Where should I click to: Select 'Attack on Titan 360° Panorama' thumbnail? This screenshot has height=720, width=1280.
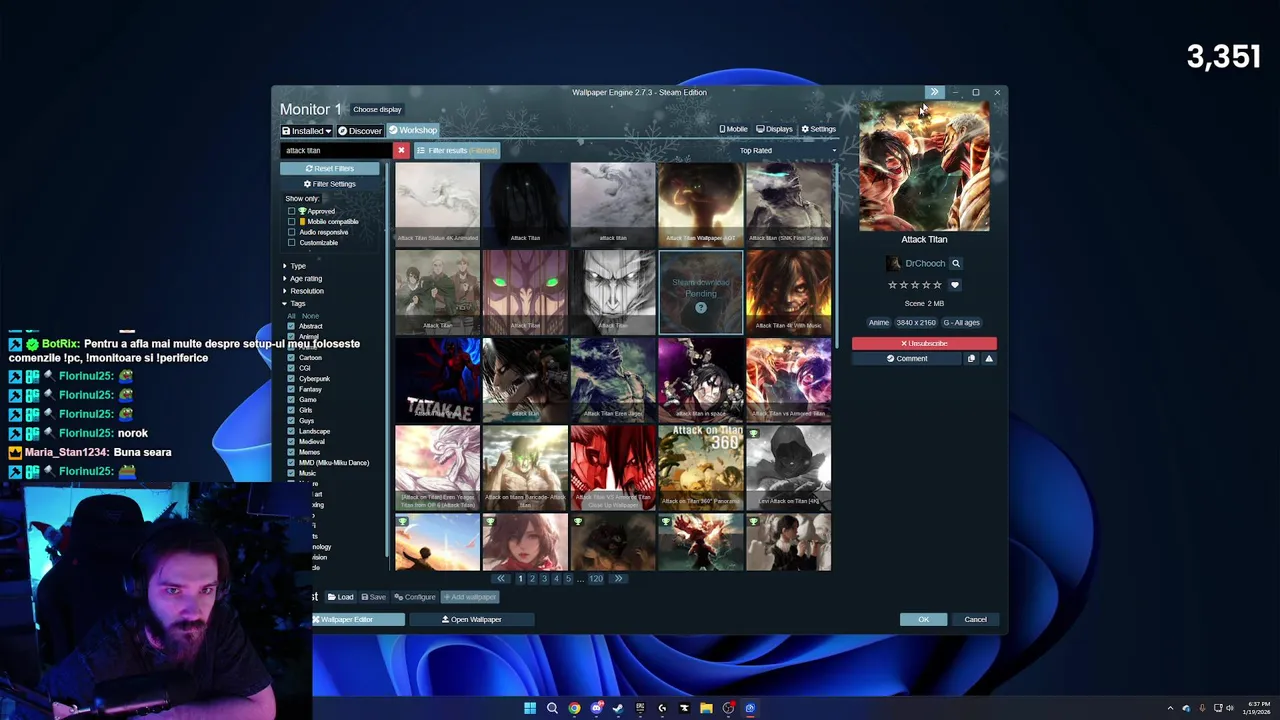tap(700, 467)
